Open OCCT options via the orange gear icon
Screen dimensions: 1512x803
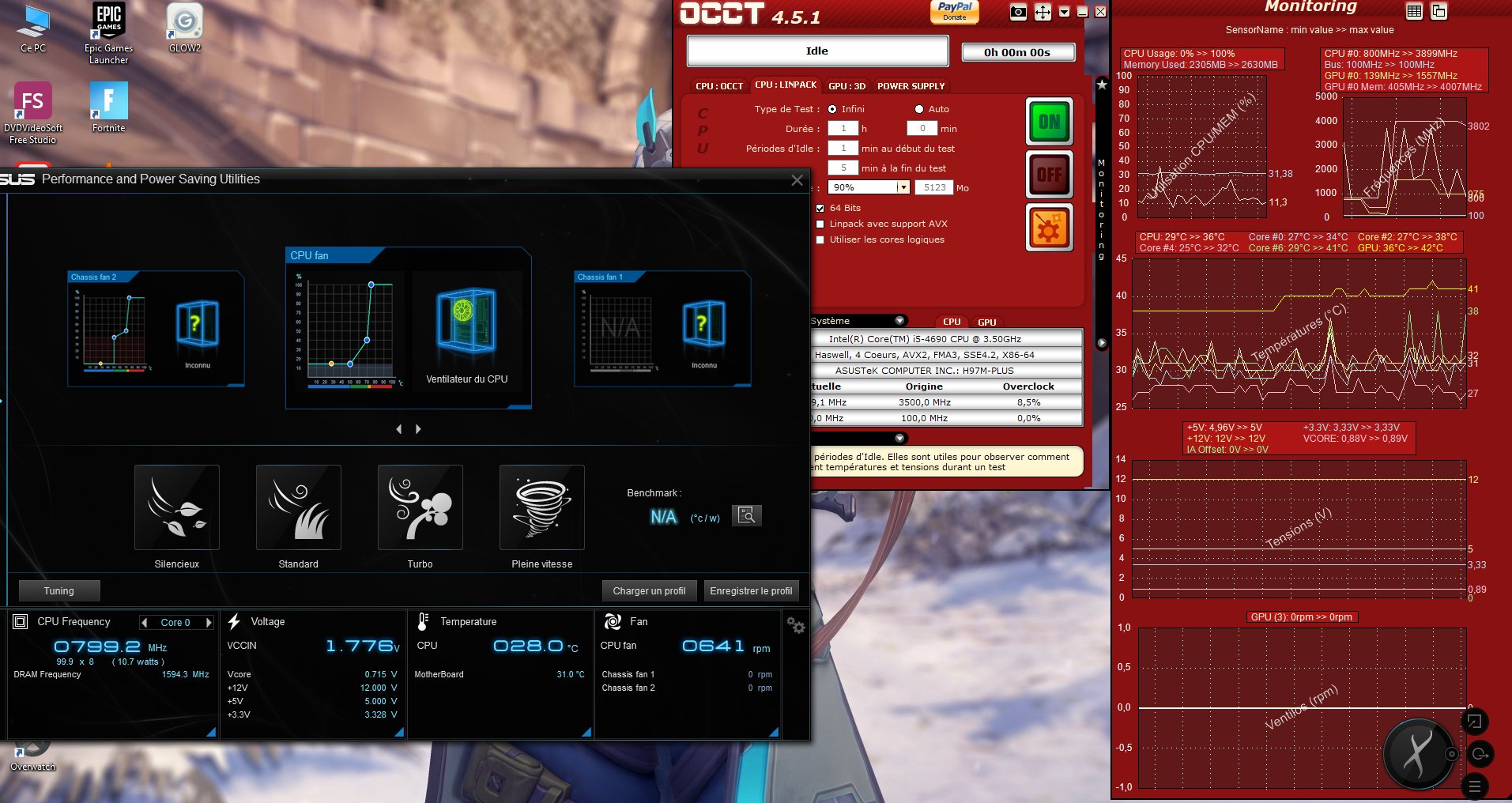pos(1050,228)
